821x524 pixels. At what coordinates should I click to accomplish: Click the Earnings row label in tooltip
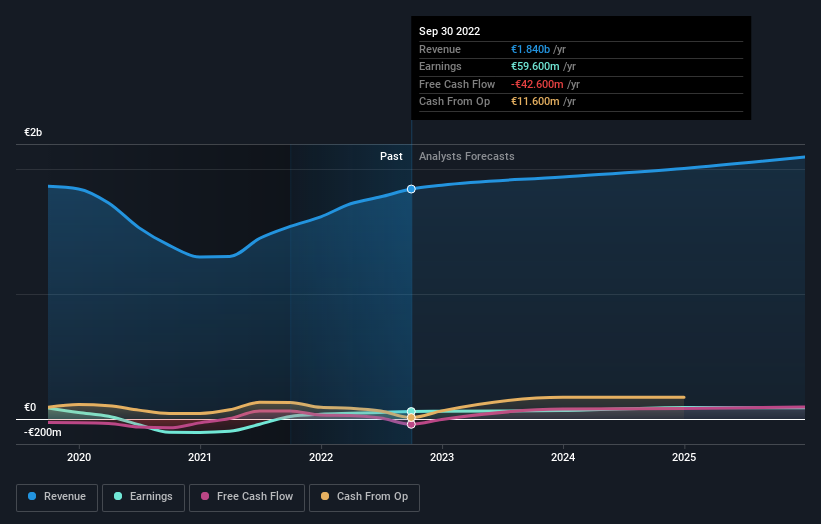pyautogui.click(x=440, y=66)
